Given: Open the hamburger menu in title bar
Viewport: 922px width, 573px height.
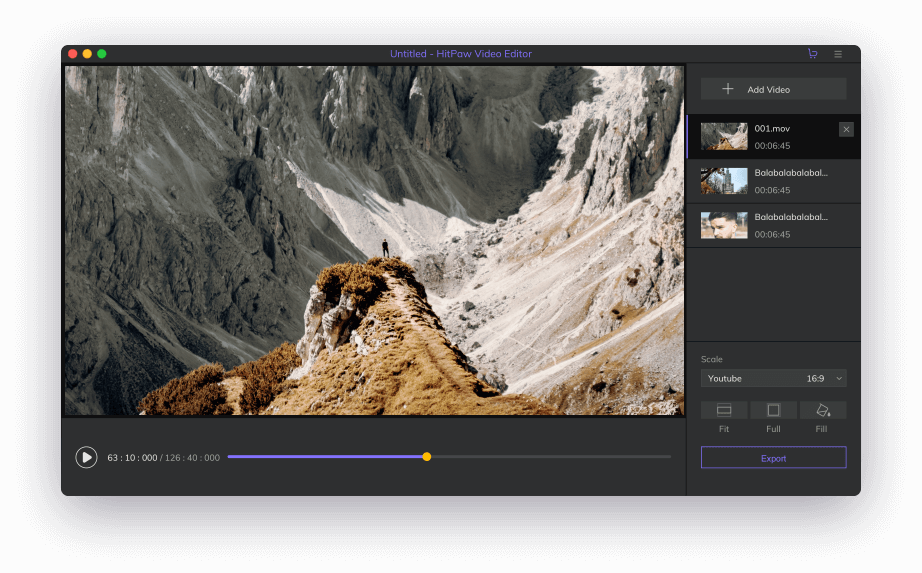Looking at the screenshot, I should click(x=838, y=54).
